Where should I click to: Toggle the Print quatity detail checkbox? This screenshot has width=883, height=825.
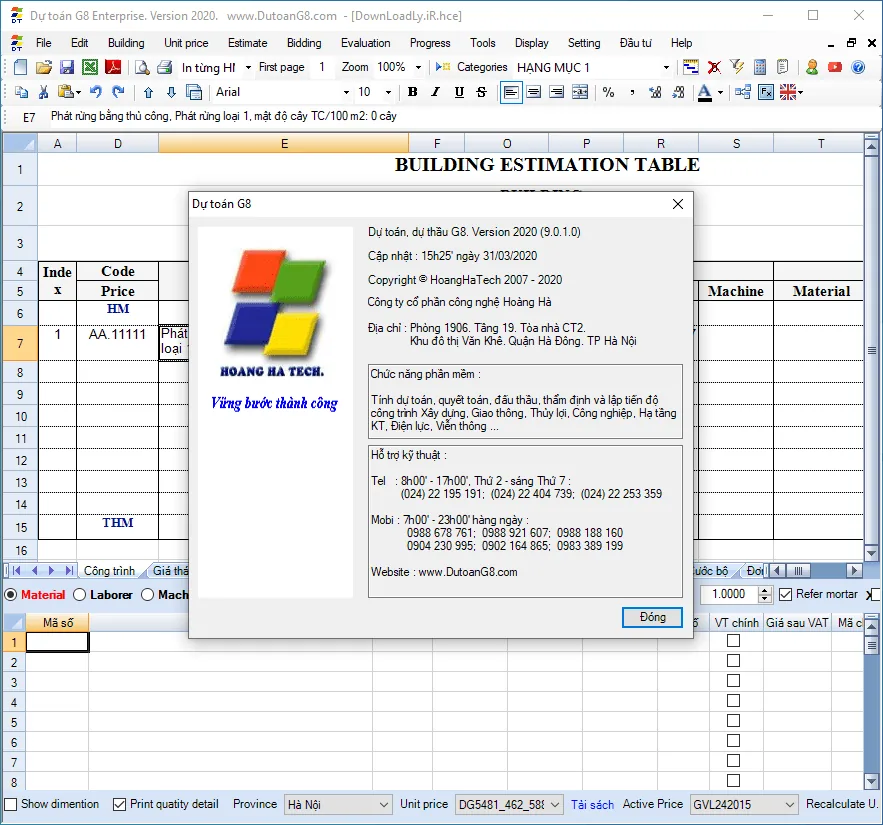pyautogui.click(x=119, y=804)
